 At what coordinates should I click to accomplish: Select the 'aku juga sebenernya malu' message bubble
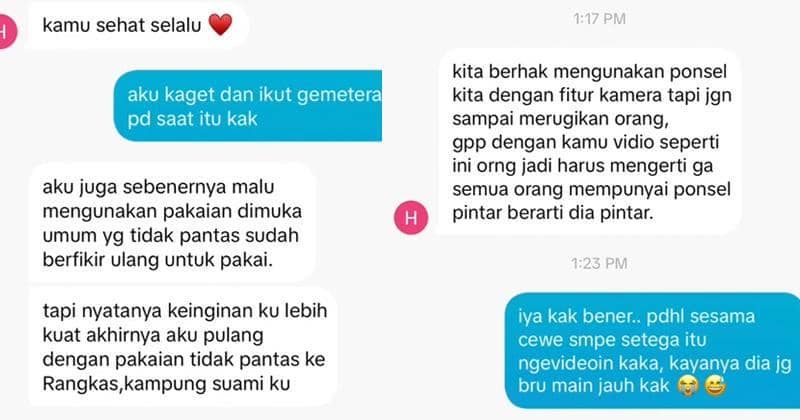tap(172, 223)
